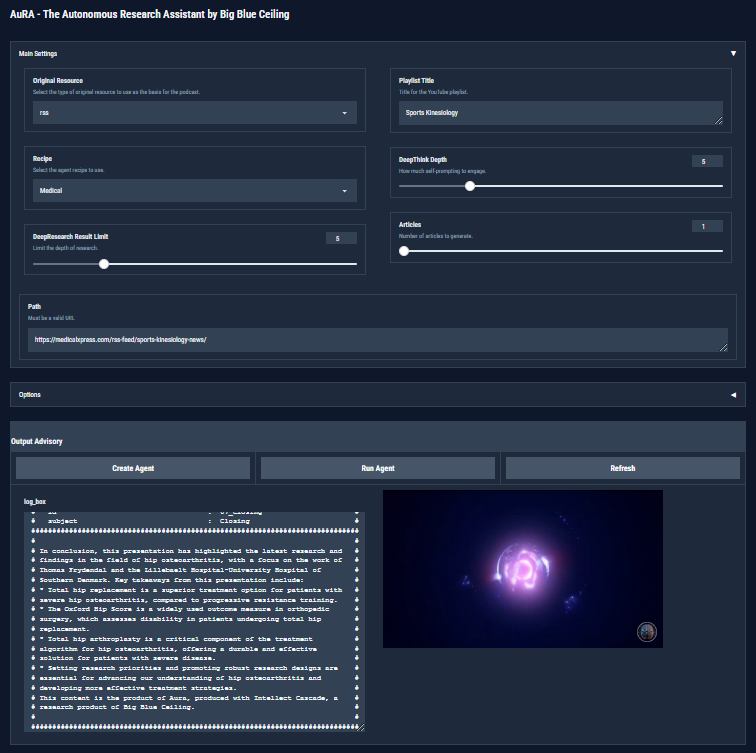Click the Refresh button
The height and width of the screenshot is (753, 756).
tap(622, 468)
